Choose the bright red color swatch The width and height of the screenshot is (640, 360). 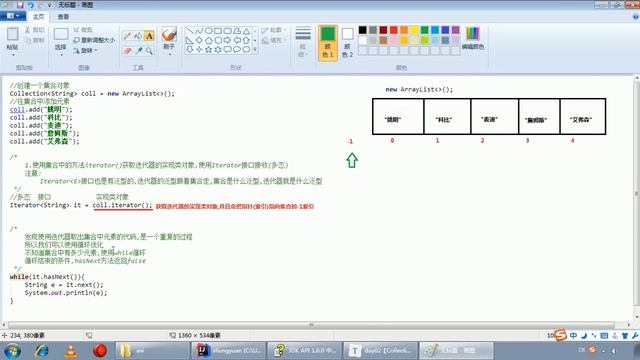click(x=393, y=30)
